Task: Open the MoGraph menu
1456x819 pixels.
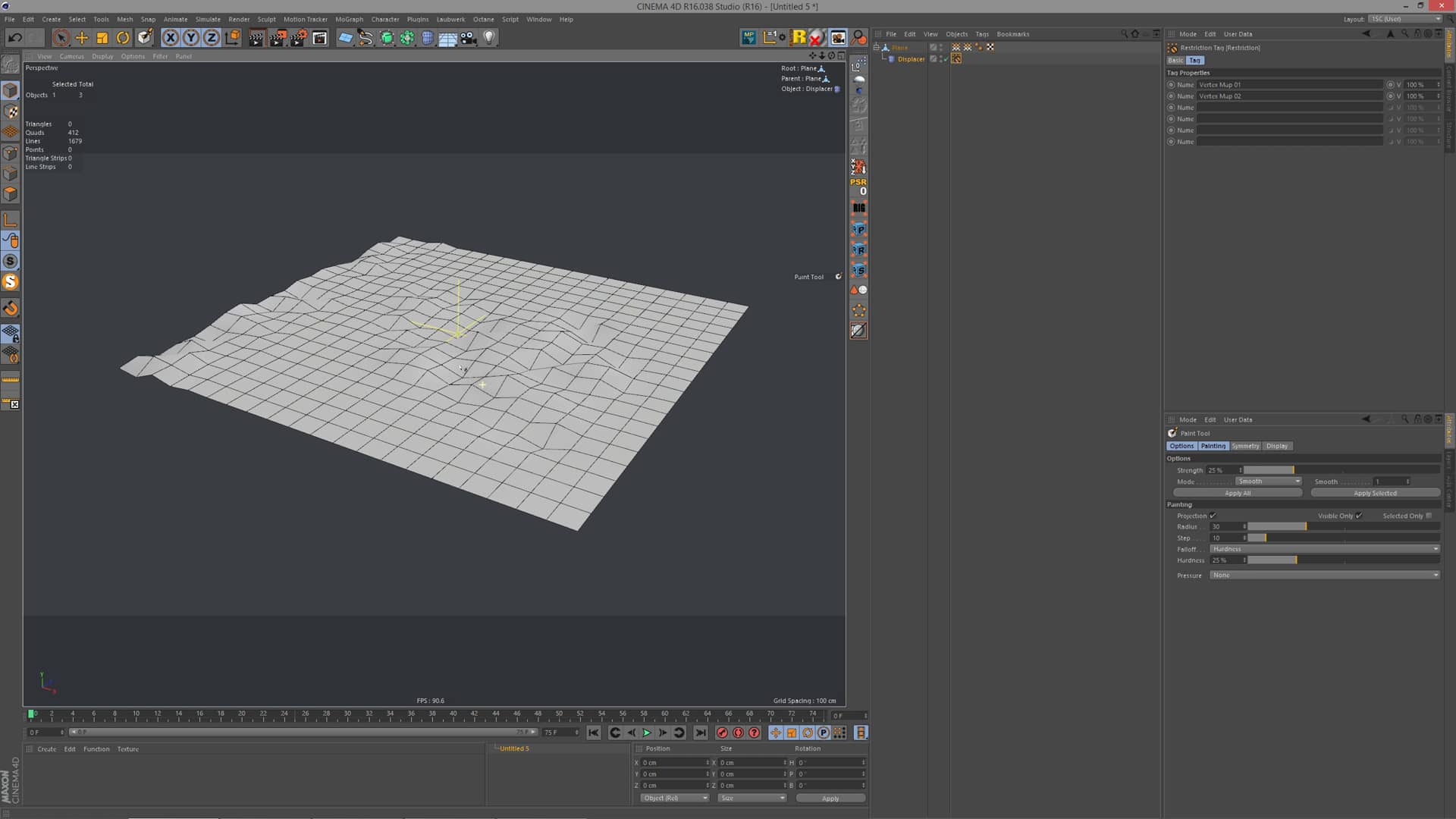Action: click(349, 19)
